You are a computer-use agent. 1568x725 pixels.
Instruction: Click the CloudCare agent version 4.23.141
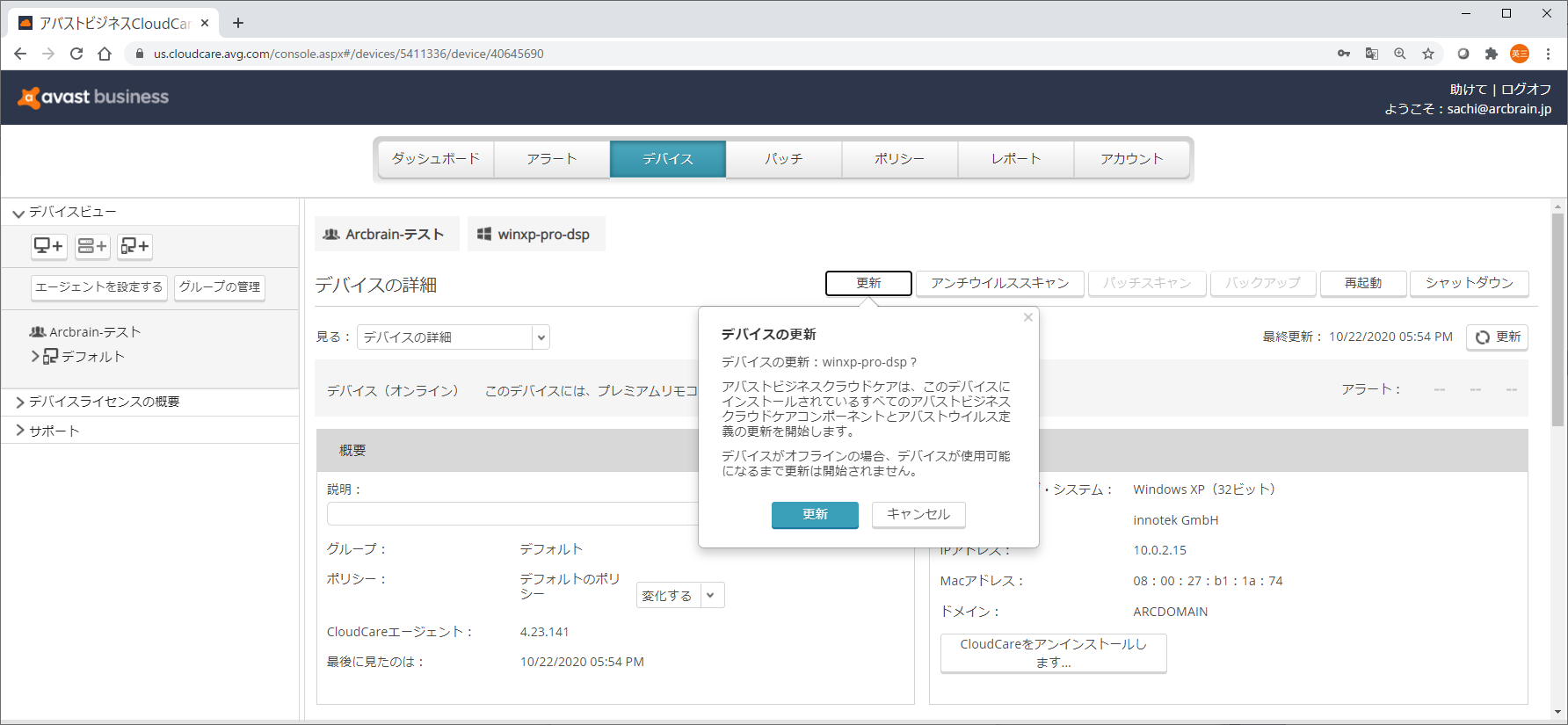tap(544, 632)
